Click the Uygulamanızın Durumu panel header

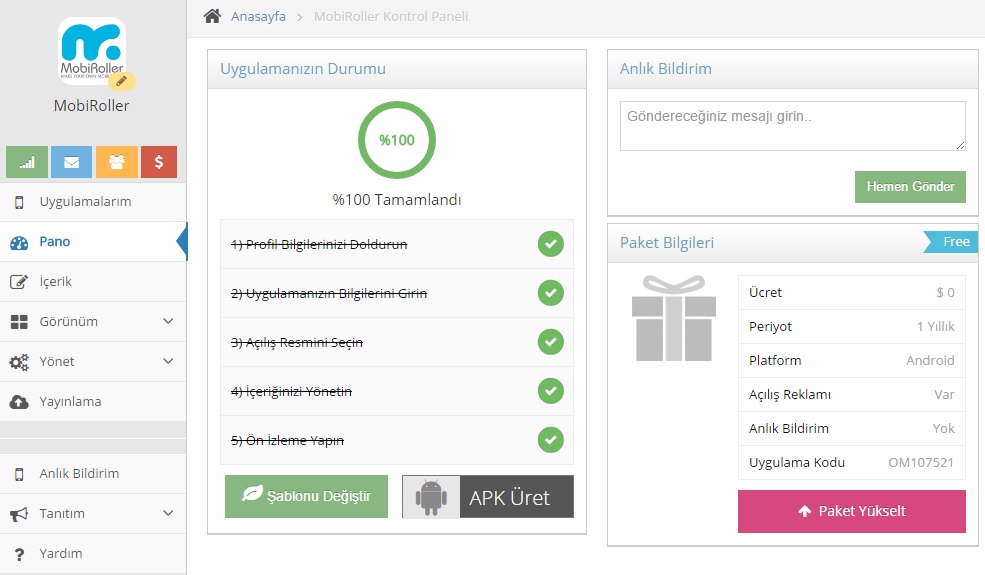397,69
